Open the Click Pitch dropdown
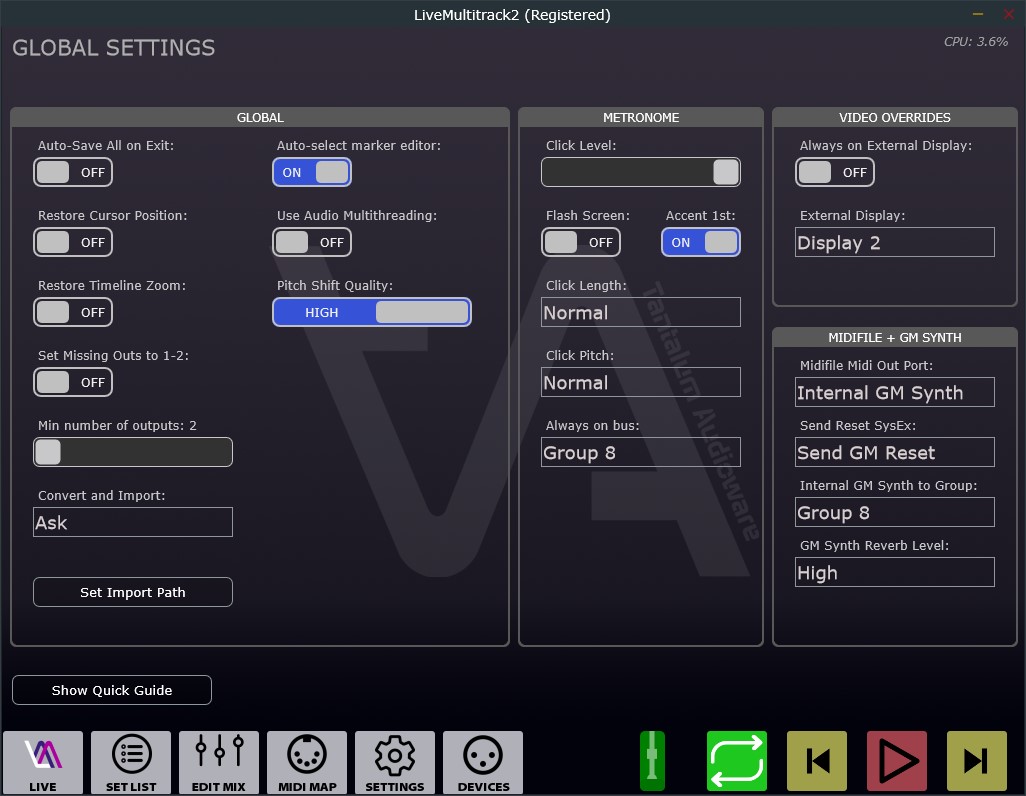Image resolution: width=1026 pixels, height=796 pixels. pyautogui.click(x=641, y=383)
